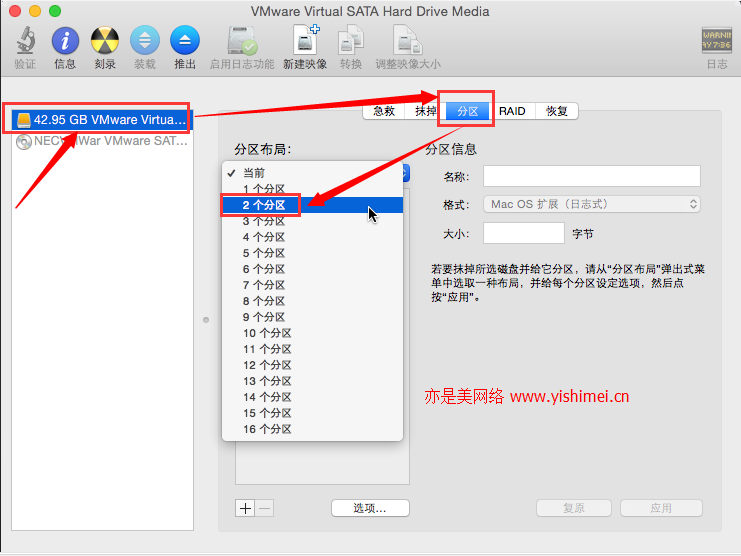The width and height of the screenshot is (741, 556).
Task: Choose 4 partitions (4 个分区)
Action: click(312, 237)
